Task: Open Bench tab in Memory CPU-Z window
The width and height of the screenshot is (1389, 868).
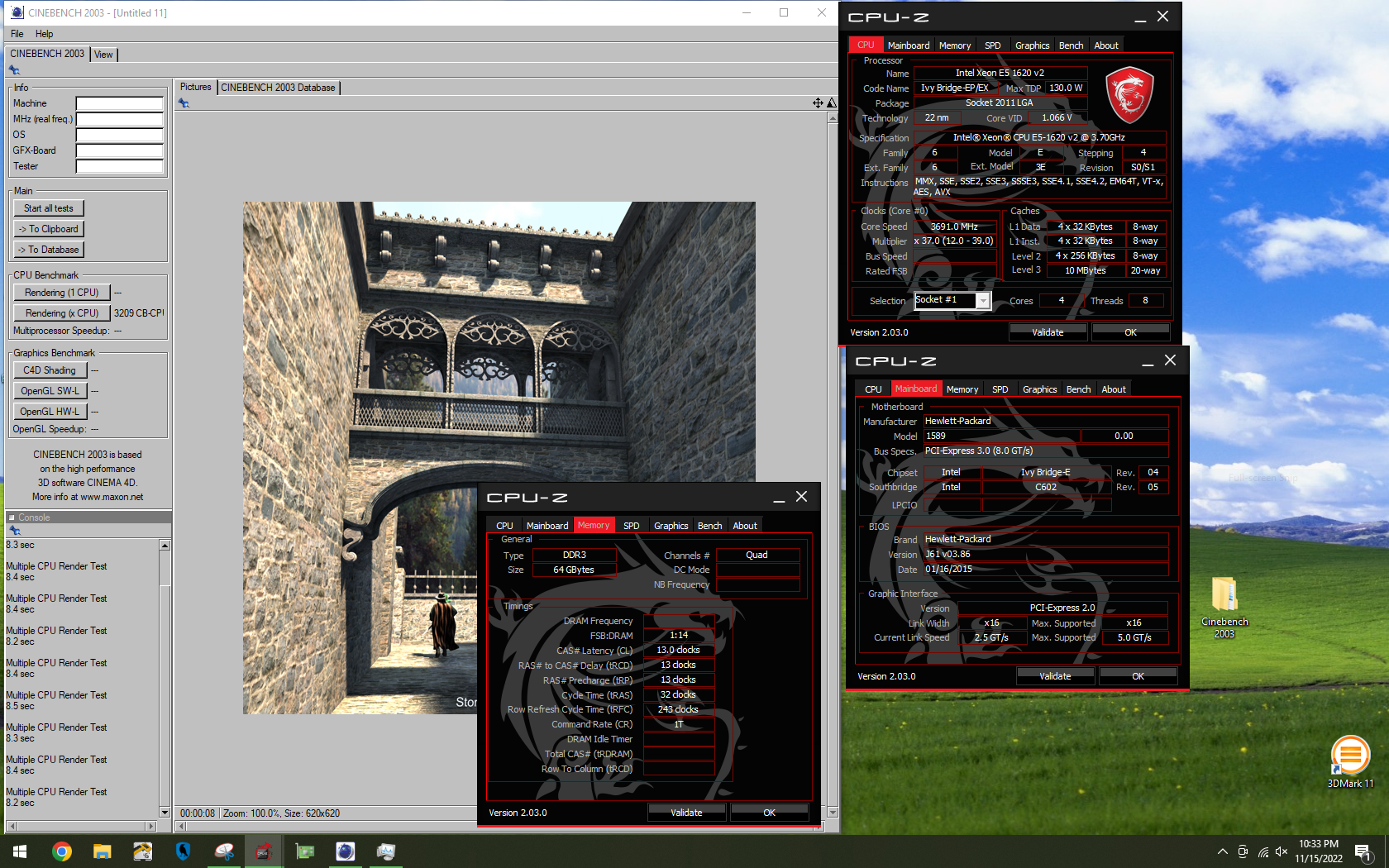Action: 709,526
